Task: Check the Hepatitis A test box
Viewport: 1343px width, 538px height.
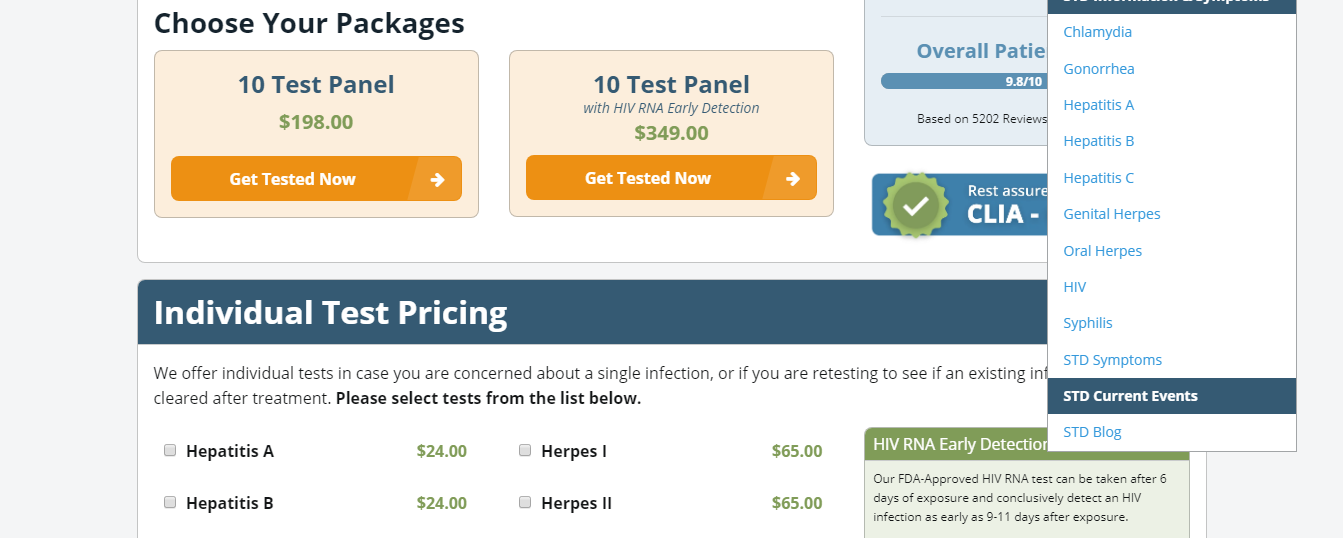Action: click(170, 450)
